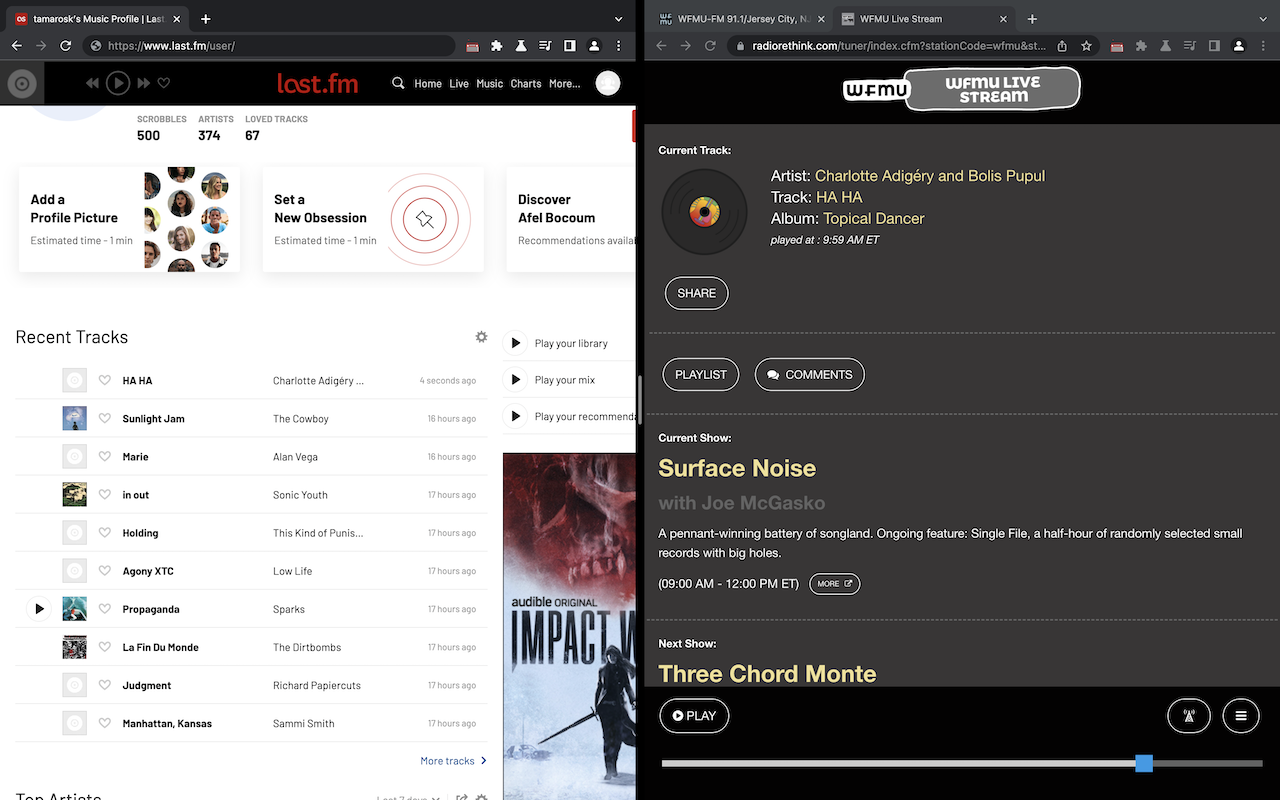Open Top Artists time range dropdown
The width and height of the screenshot is (1280, 800).
408,797
